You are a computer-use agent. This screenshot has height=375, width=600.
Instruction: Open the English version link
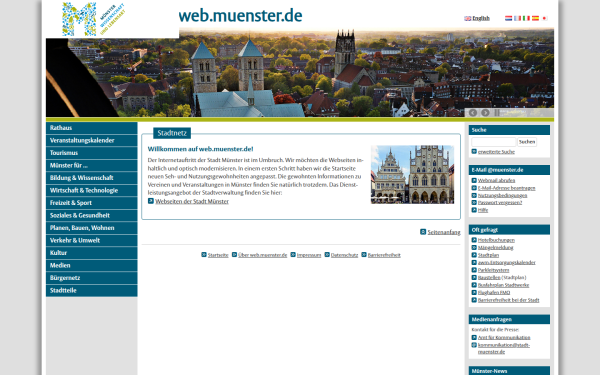click(481, 18)
